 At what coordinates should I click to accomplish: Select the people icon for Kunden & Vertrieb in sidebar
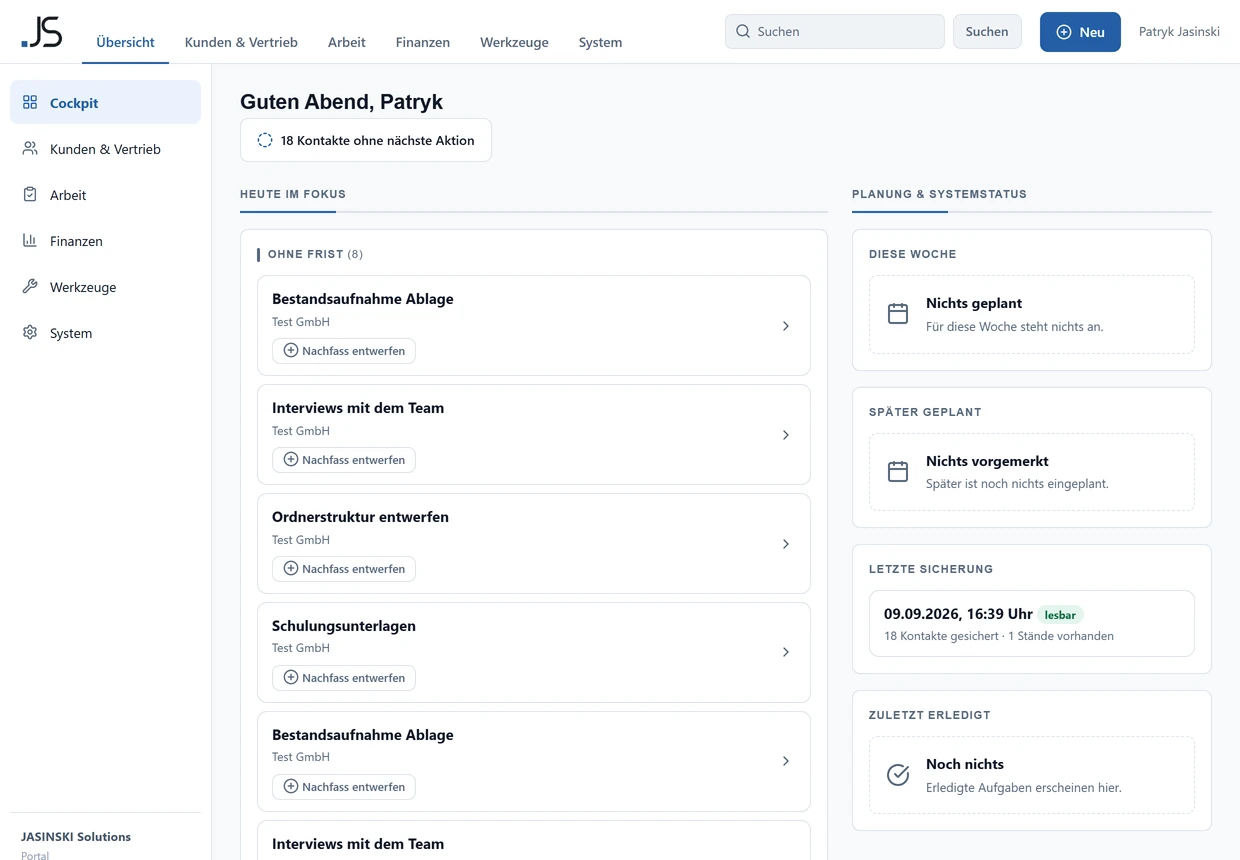coord(30,148)
